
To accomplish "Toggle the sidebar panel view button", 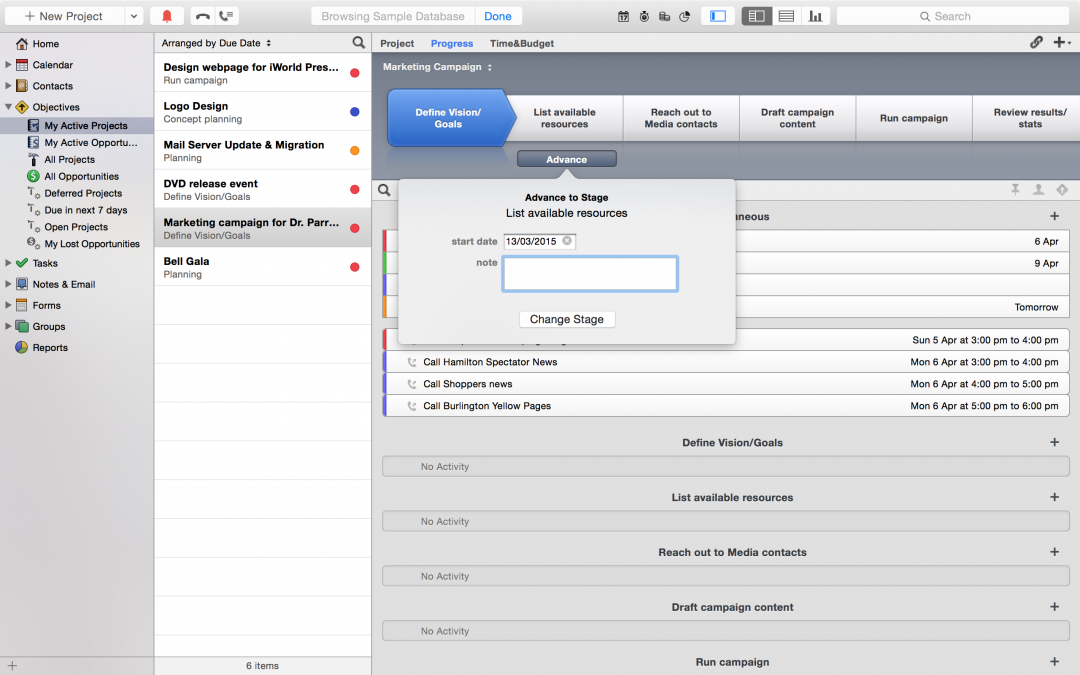I will 718,16.
